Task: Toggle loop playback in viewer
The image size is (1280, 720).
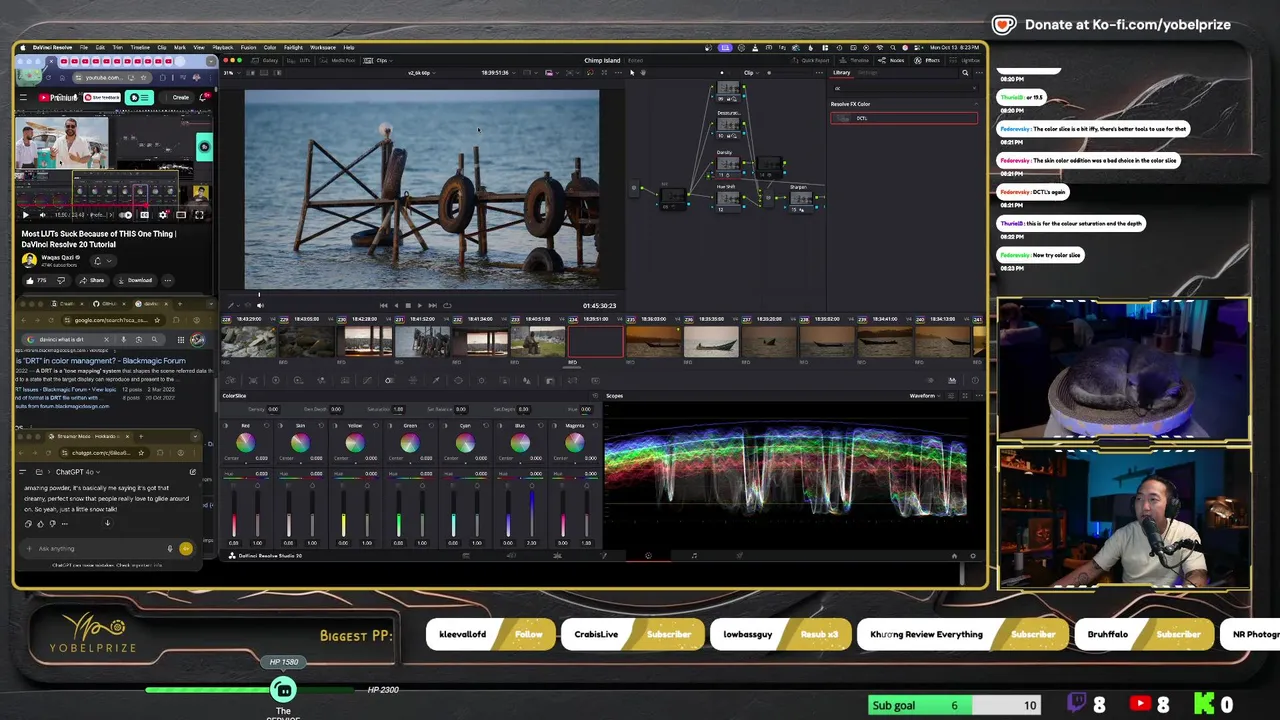Action: 447,305
